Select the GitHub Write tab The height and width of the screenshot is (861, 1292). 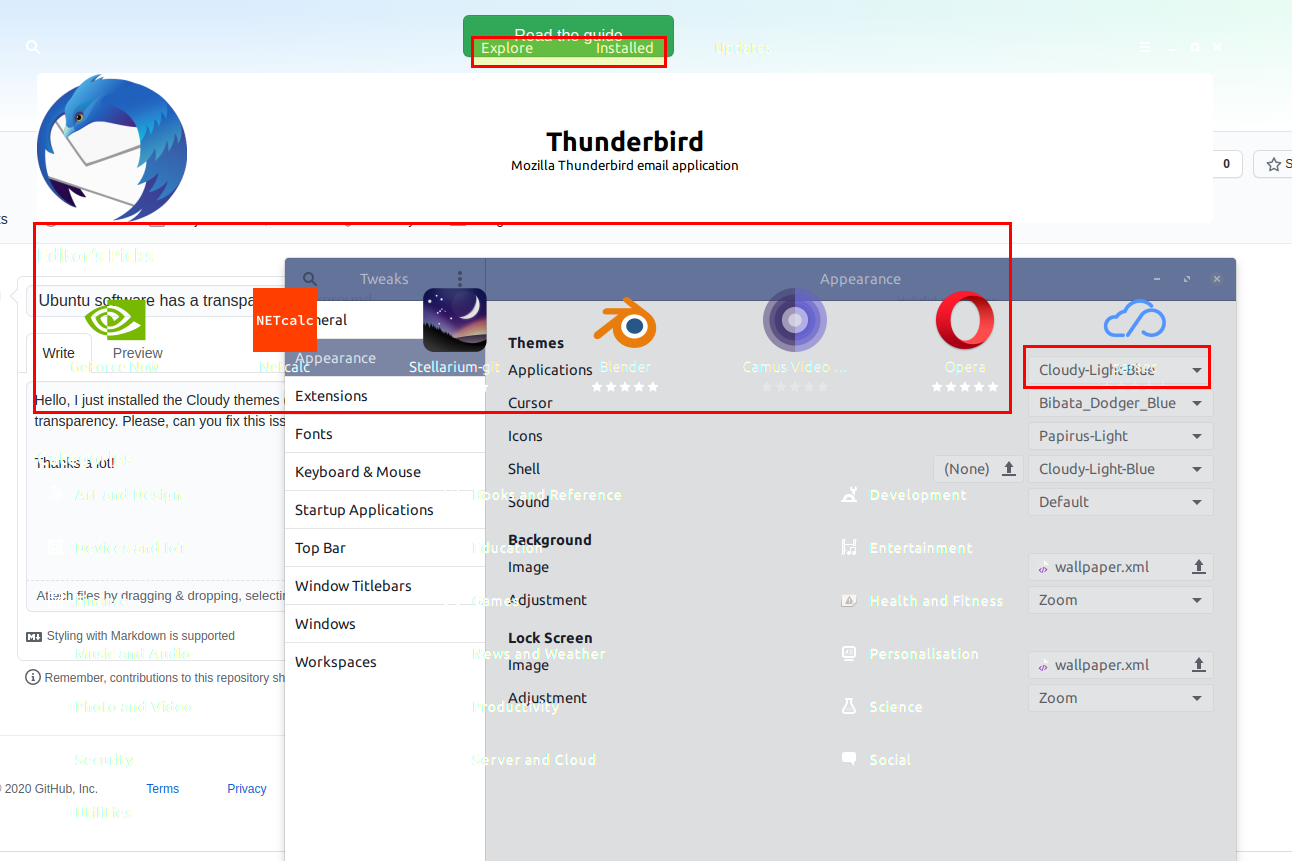(x=59, y=353)
